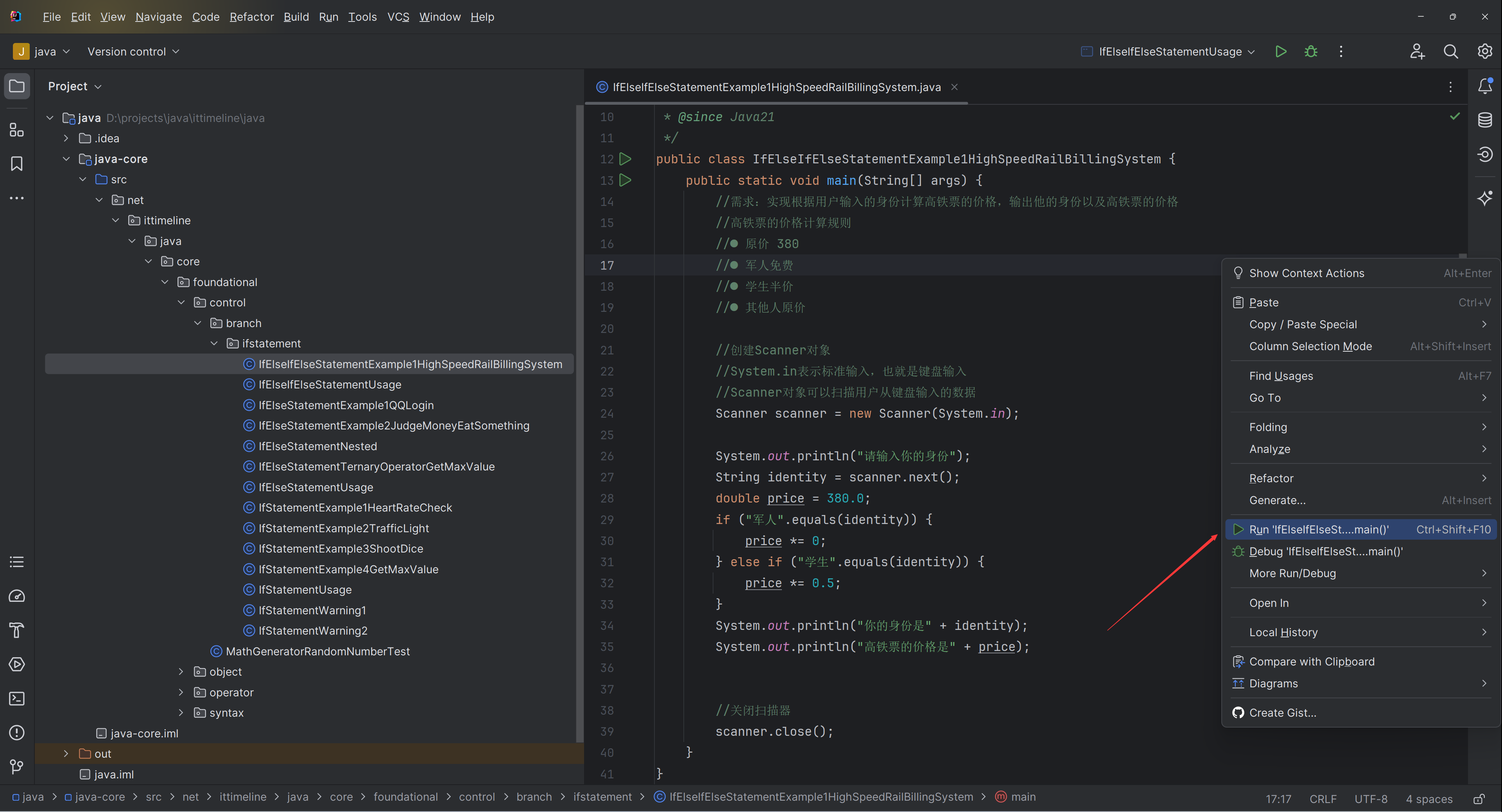Open the Profiler tool window

pos(17,596)
